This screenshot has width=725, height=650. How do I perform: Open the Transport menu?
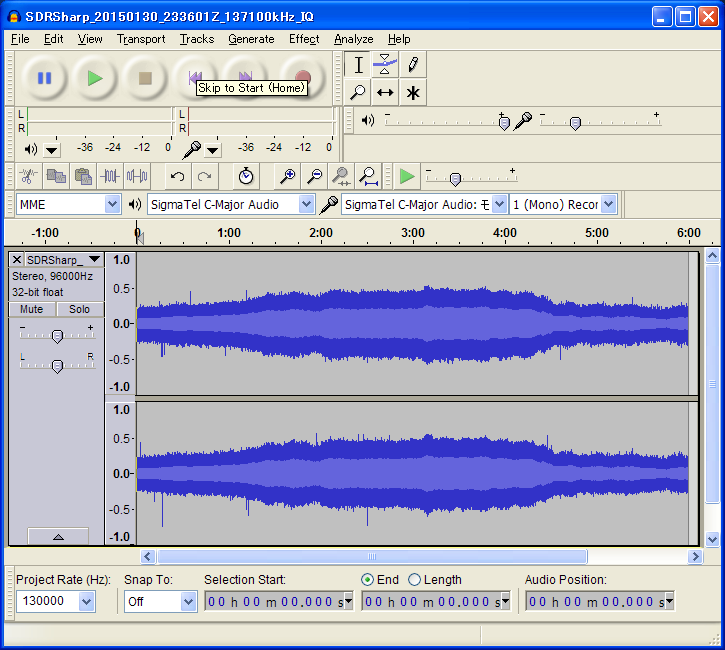pos(141,39)
